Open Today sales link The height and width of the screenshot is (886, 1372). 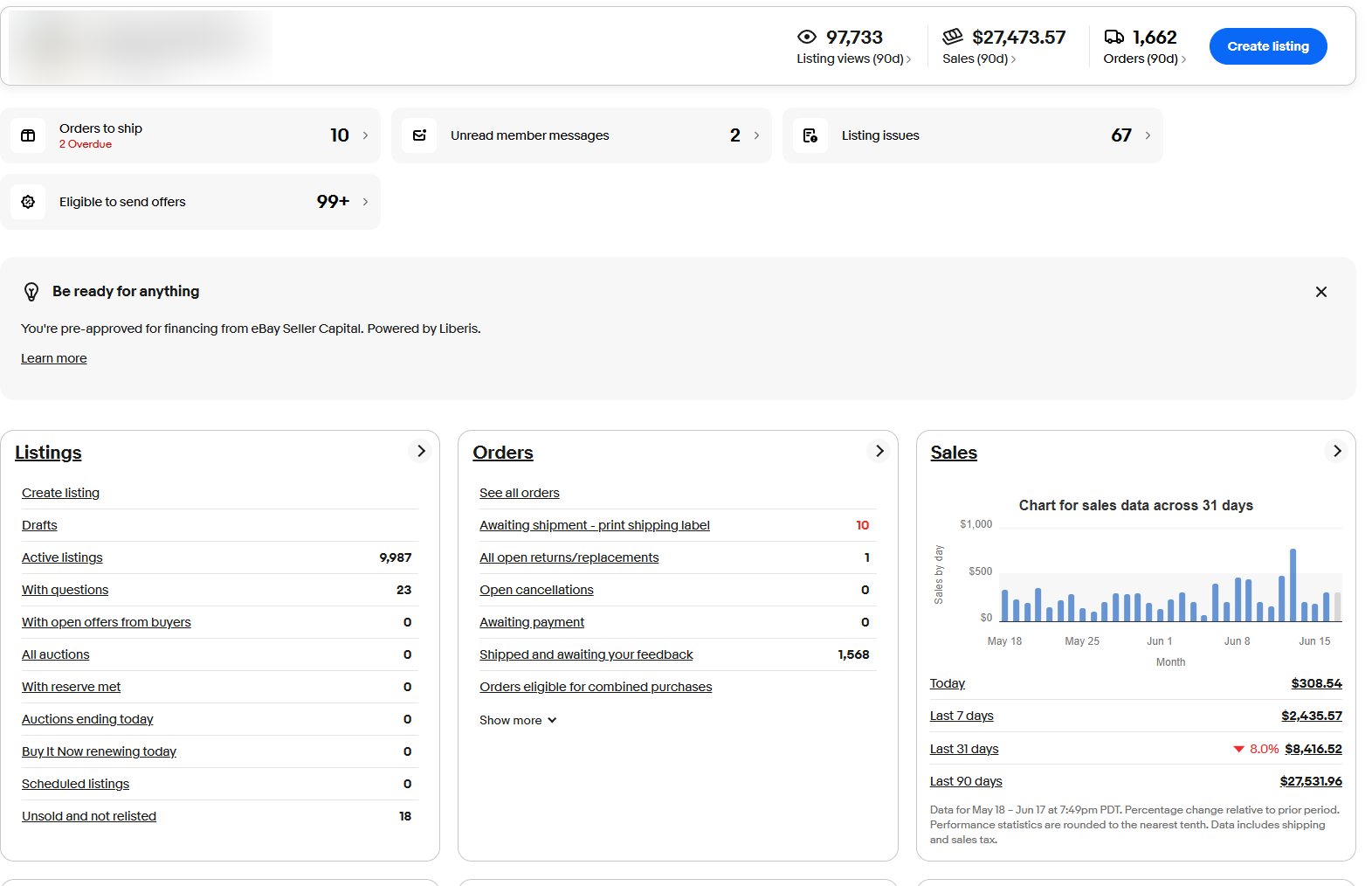tap(948, 683)
